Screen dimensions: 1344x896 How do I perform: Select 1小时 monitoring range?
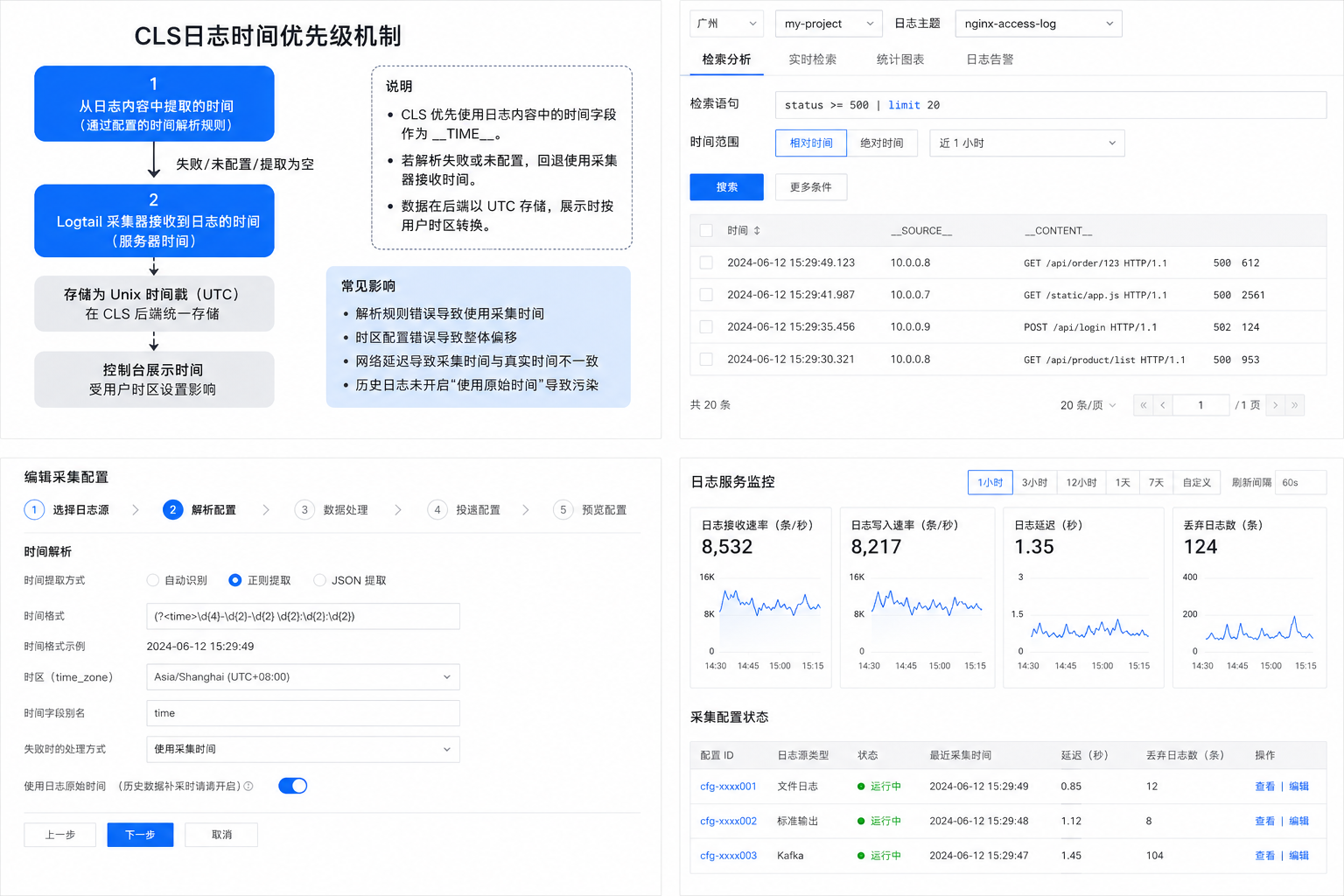(x=990, y=482)
